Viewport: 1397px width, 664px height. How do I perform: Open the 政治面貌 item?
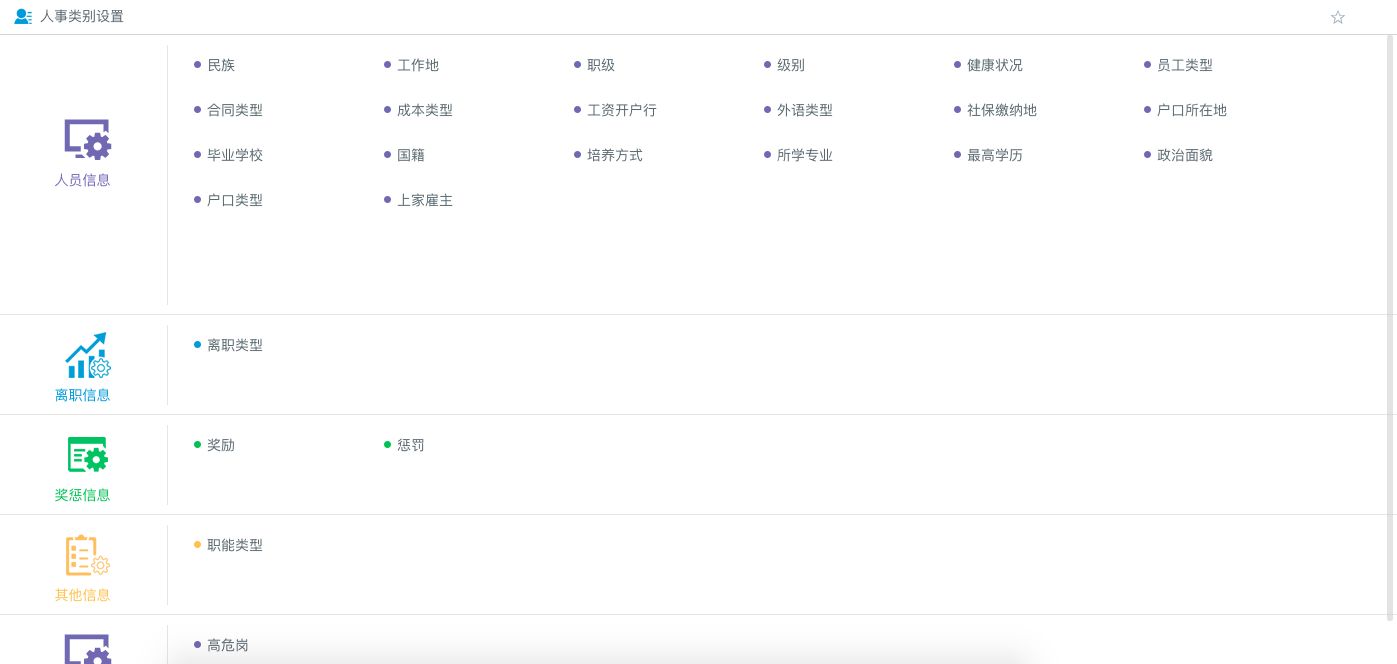[x=1184, y=155]
